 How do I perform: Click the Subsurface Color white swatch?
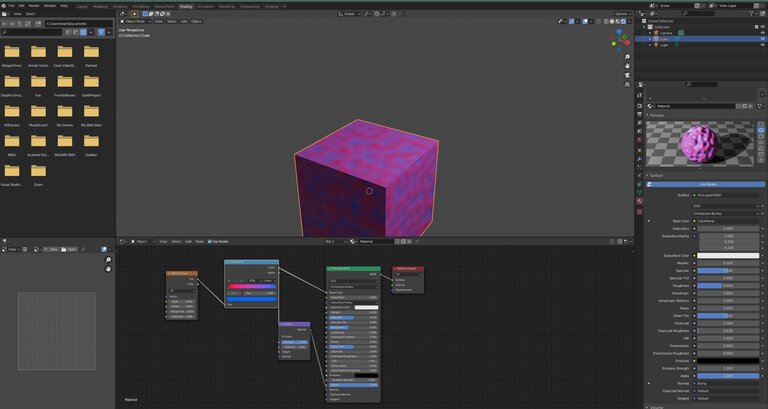(727, 255)
